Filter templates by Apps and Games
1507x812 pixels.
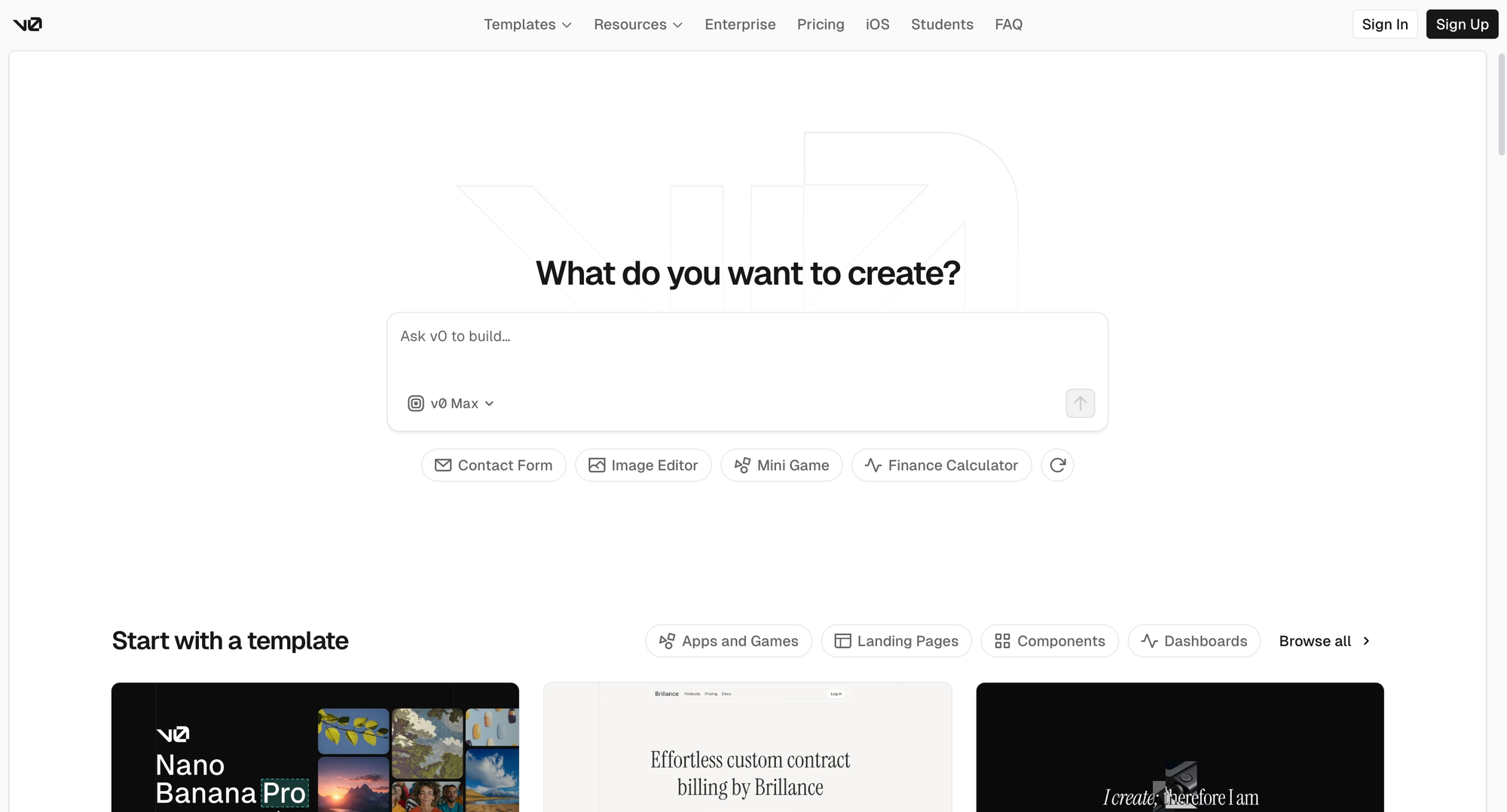coord(729,641)
